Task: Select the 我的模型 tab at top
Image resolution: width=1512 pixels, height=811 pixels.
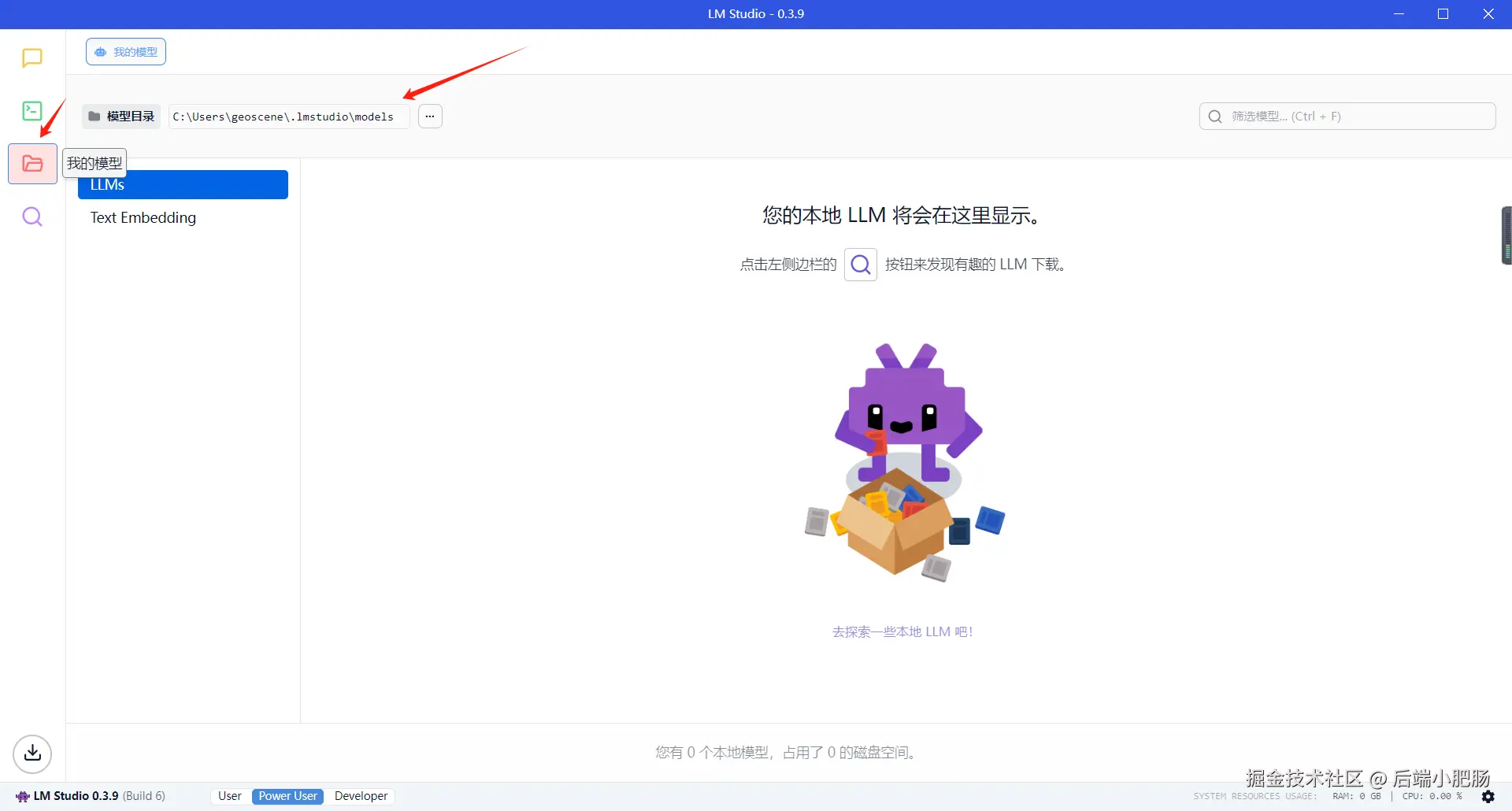Action: (x=126, y=52)
